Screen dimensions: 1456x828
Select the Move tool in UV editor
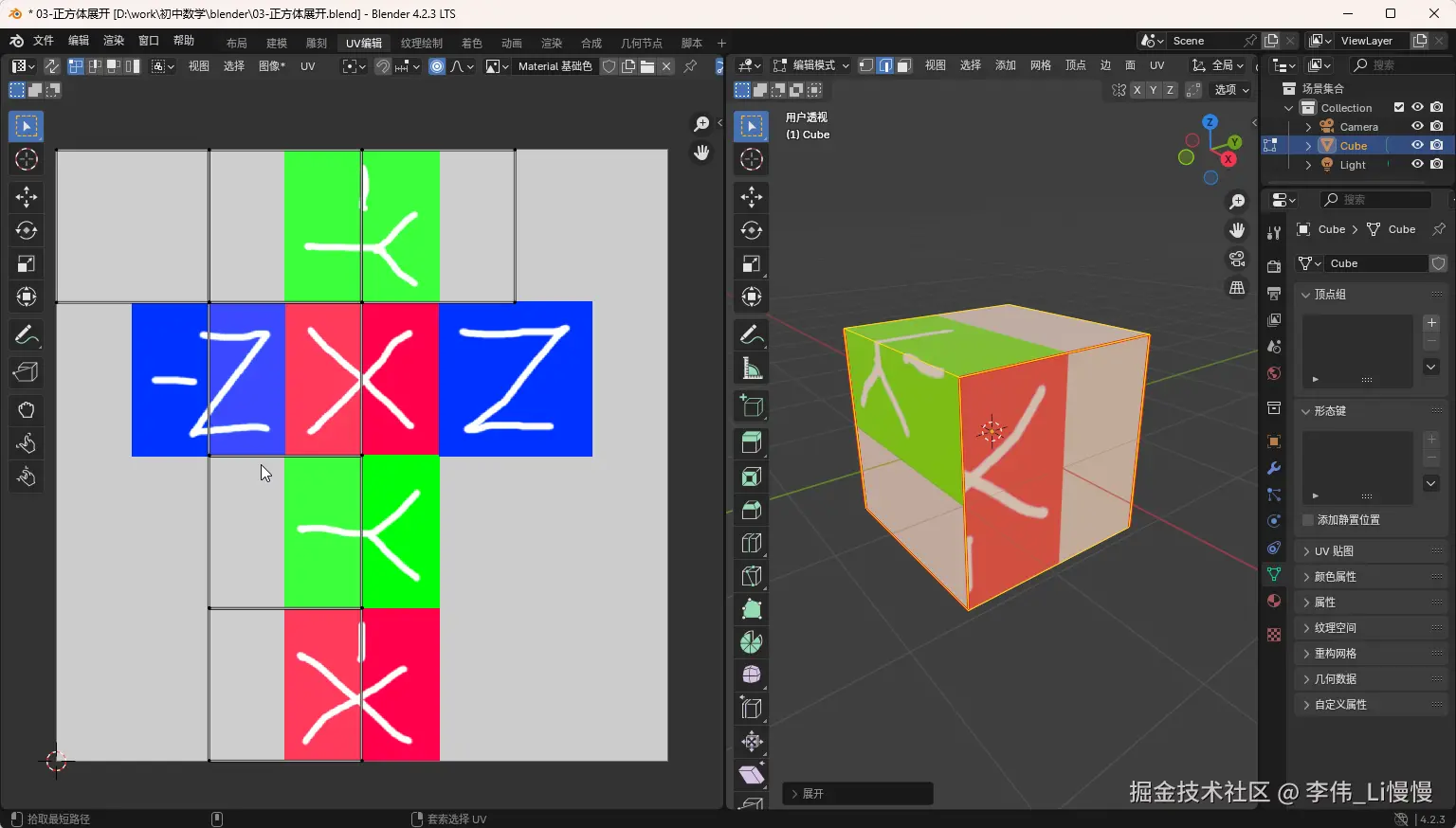coord(27,197)
